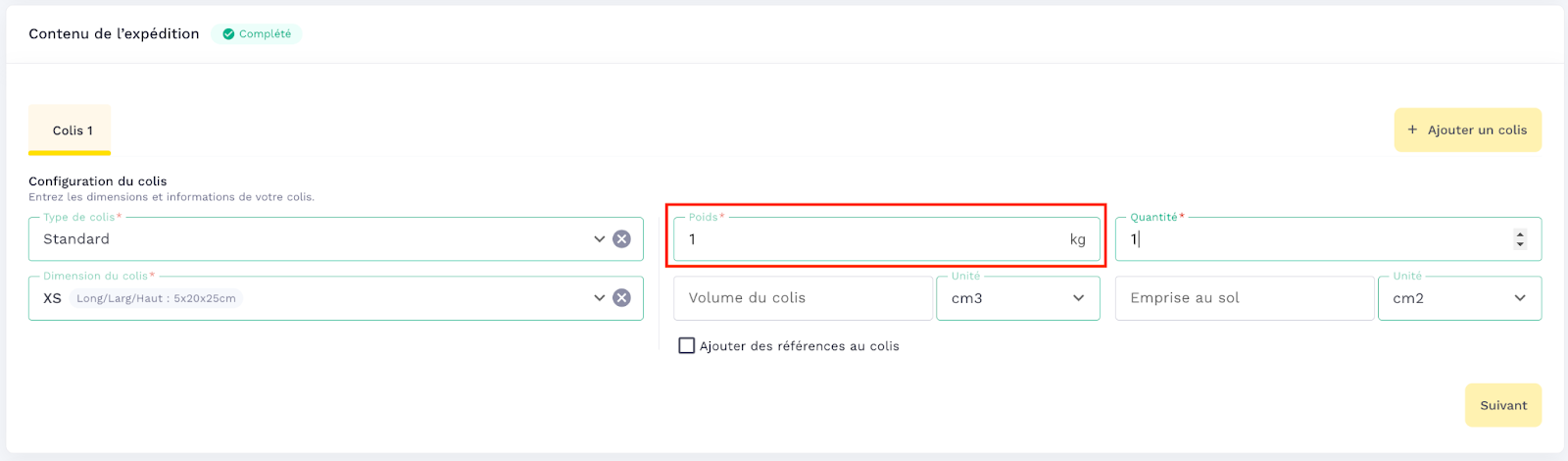Click the Long/Larg/Haut 5x20x25cm size chip
Viewport: 1568px width, 461px height.
(156, 299)
